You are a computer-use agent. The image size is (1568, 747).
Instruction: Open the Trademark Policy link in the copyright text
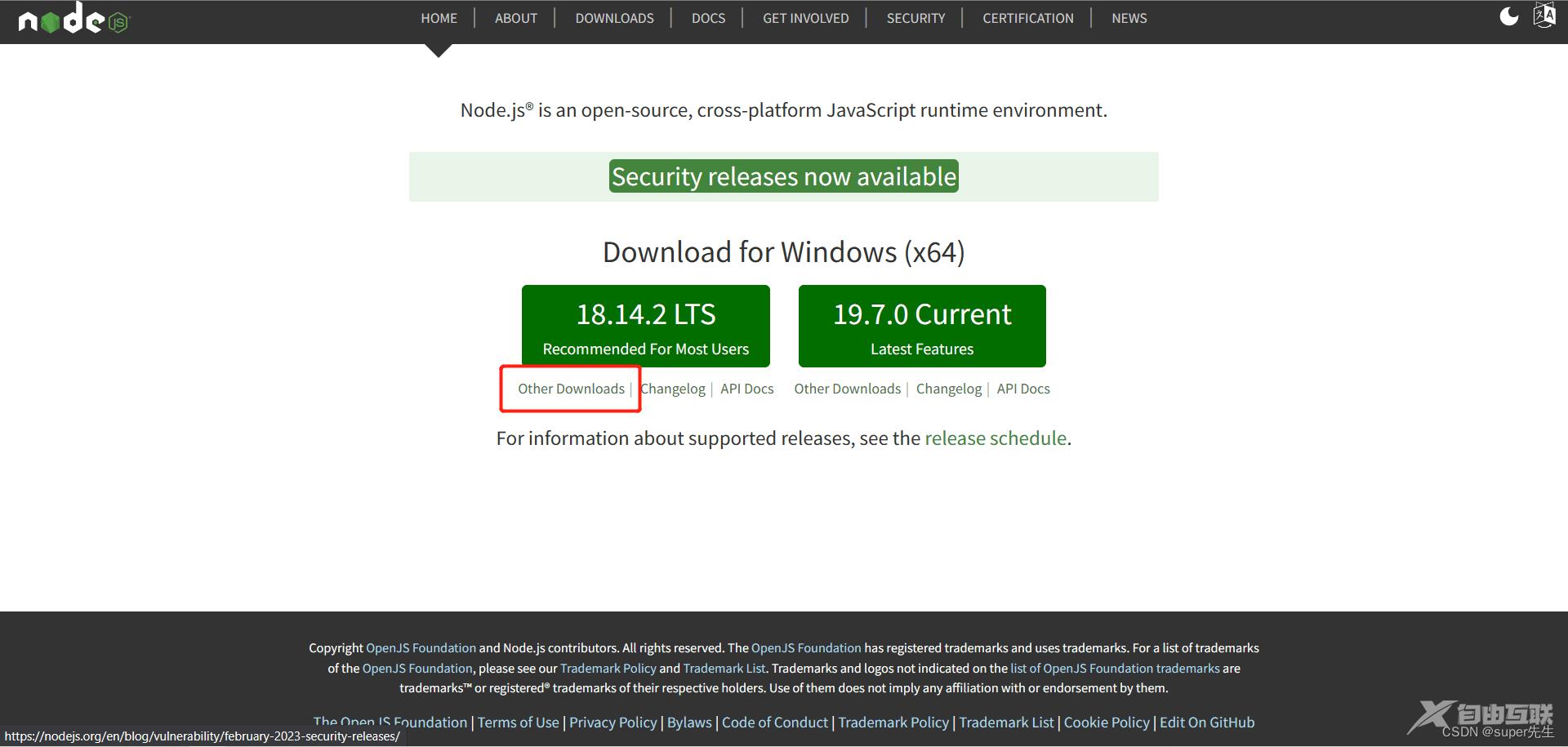[x=608, y=668]
